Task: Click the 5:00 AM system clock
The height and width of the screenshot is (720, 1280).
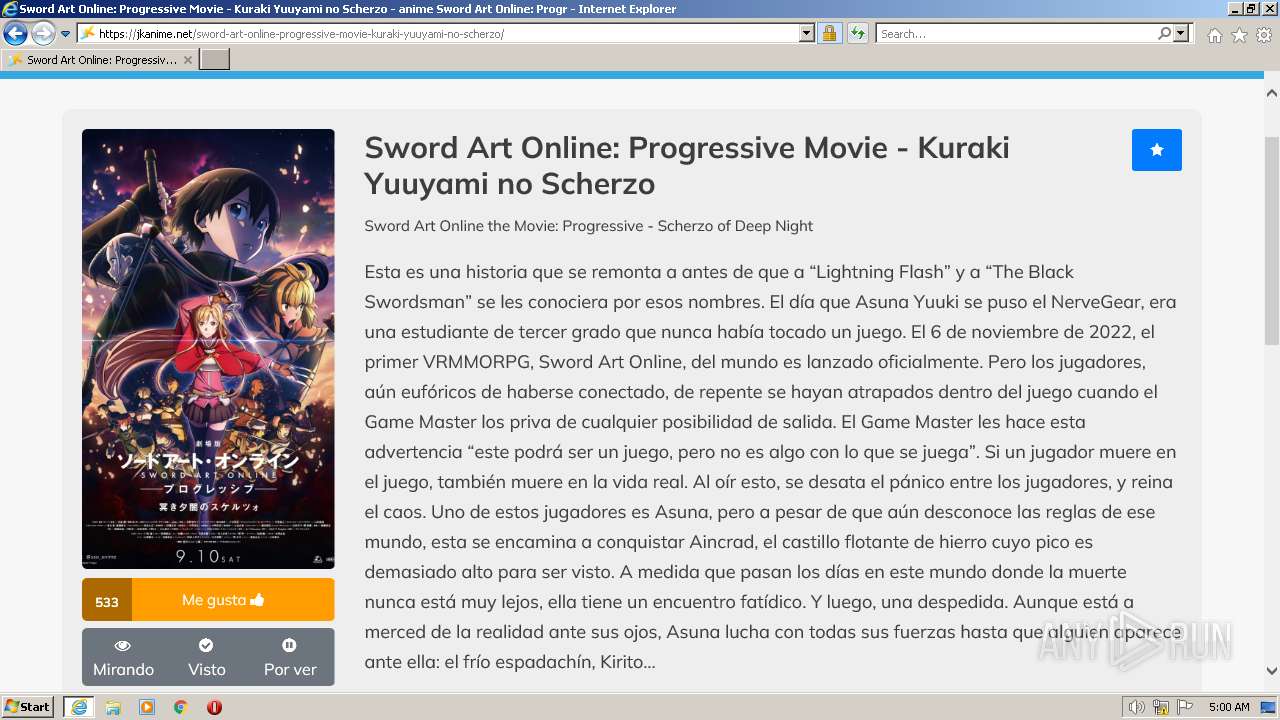Action: tap(1229, 707)
